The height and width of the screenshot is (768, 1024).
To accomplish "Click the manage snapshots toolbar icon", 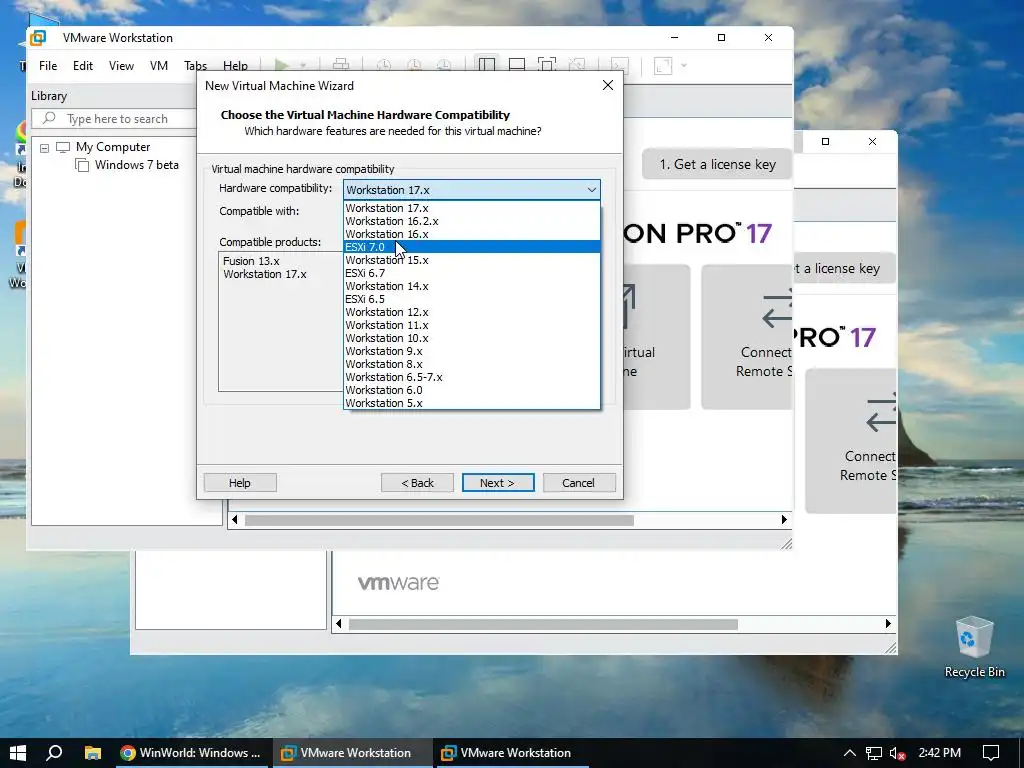I will click(444, 65).
